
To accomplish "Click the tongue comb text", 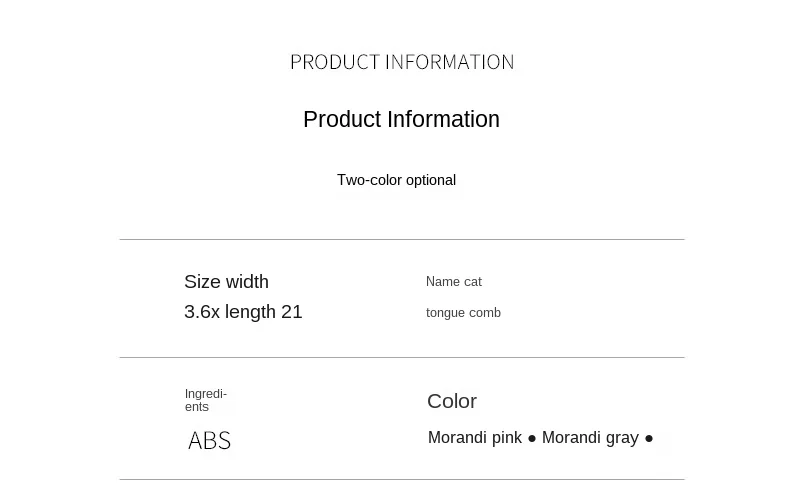I will (x=464, y=313).
